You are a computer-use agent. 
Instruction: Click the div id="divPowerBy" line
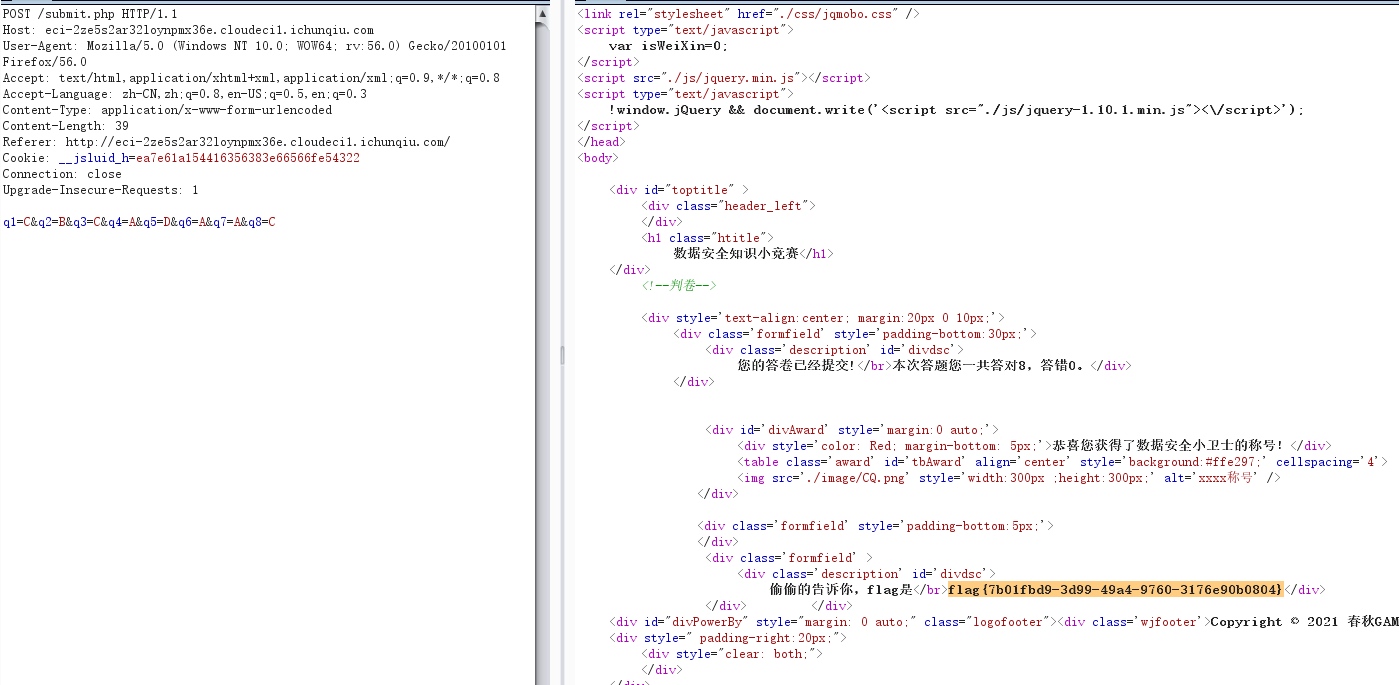tap(833, 622)
